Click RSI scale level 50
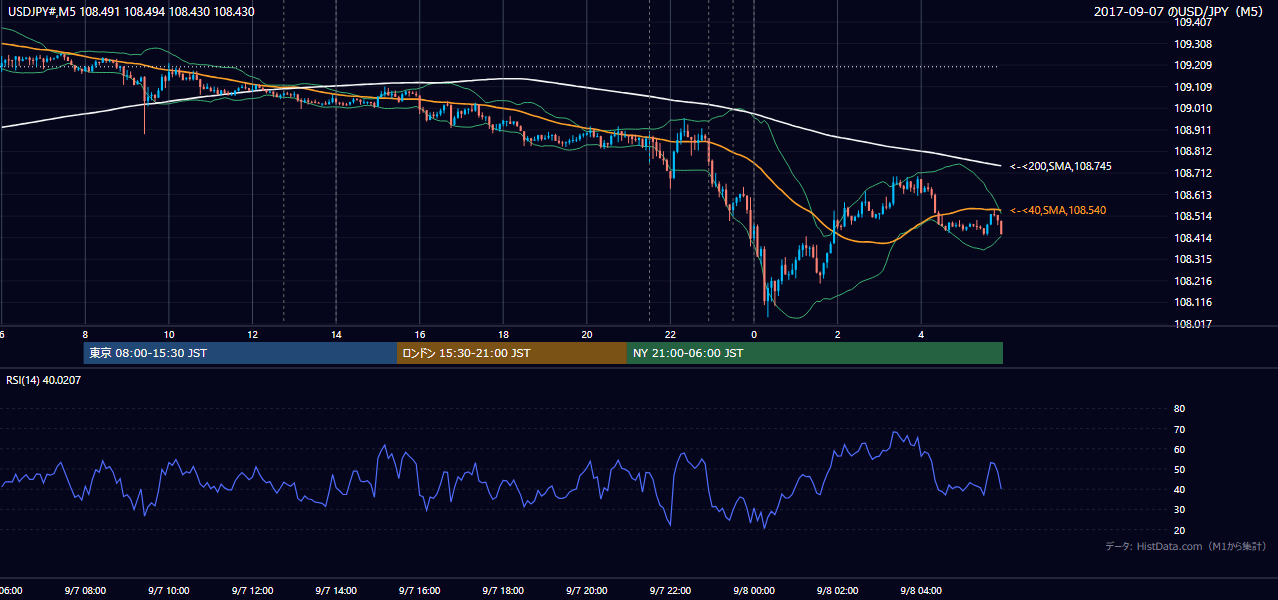This screenshot has height=600, width=1278. (1179, 469)
